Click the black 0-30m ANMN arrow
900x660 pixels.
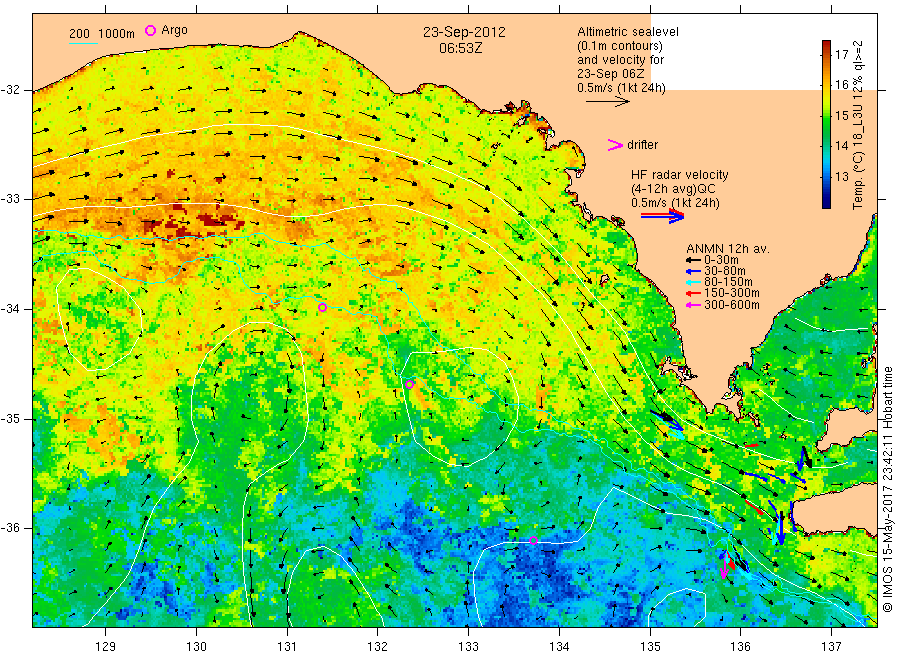click(x=693, y=260)
